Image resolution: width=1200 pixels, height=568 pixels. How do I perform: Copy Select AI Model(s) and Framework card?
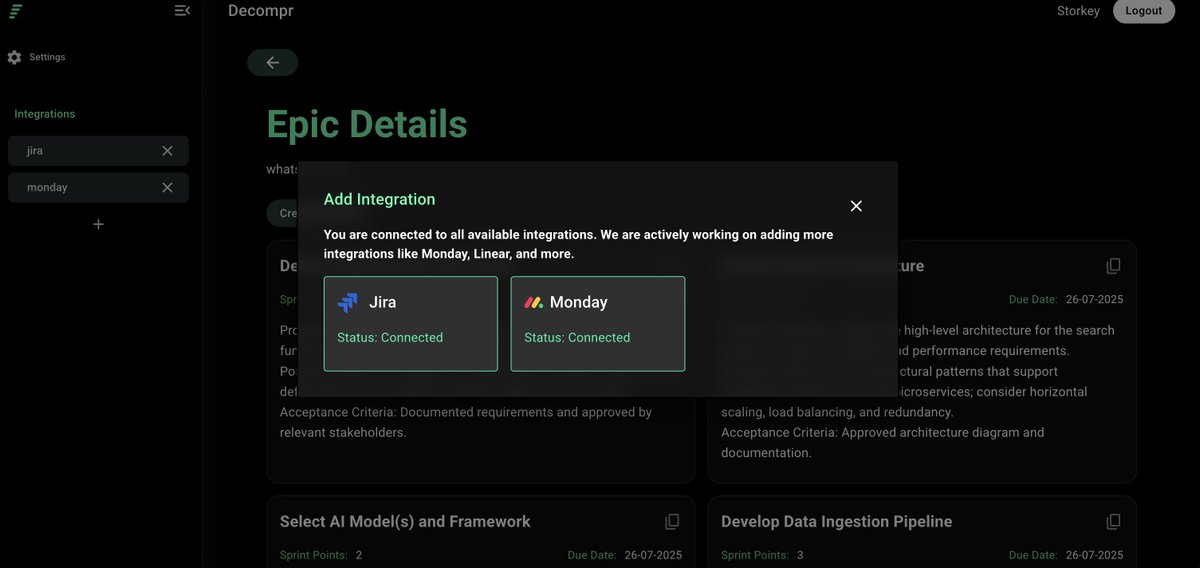[672, 522]
